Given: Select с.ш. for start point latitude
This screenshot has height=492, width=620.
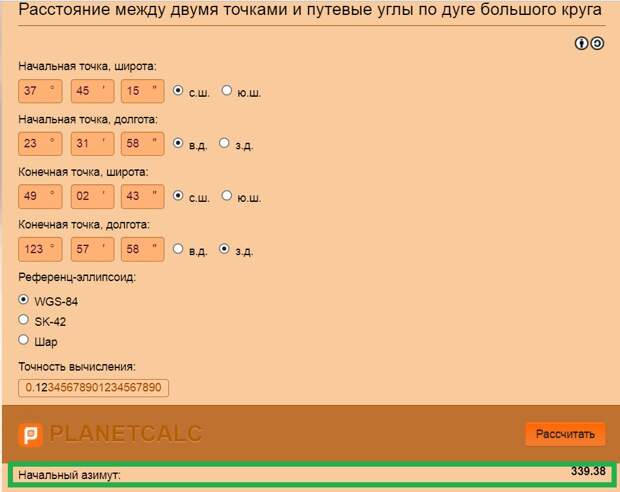Looking at the screenshot, I should tap(178, 91).
